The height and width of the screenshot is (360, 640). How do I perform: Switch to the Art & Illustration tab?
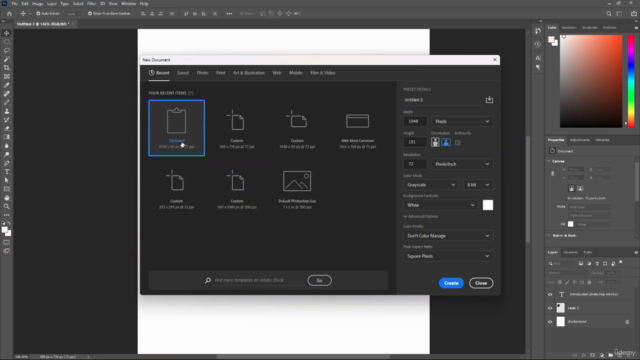pyautogui.click(x=249, y=73)
